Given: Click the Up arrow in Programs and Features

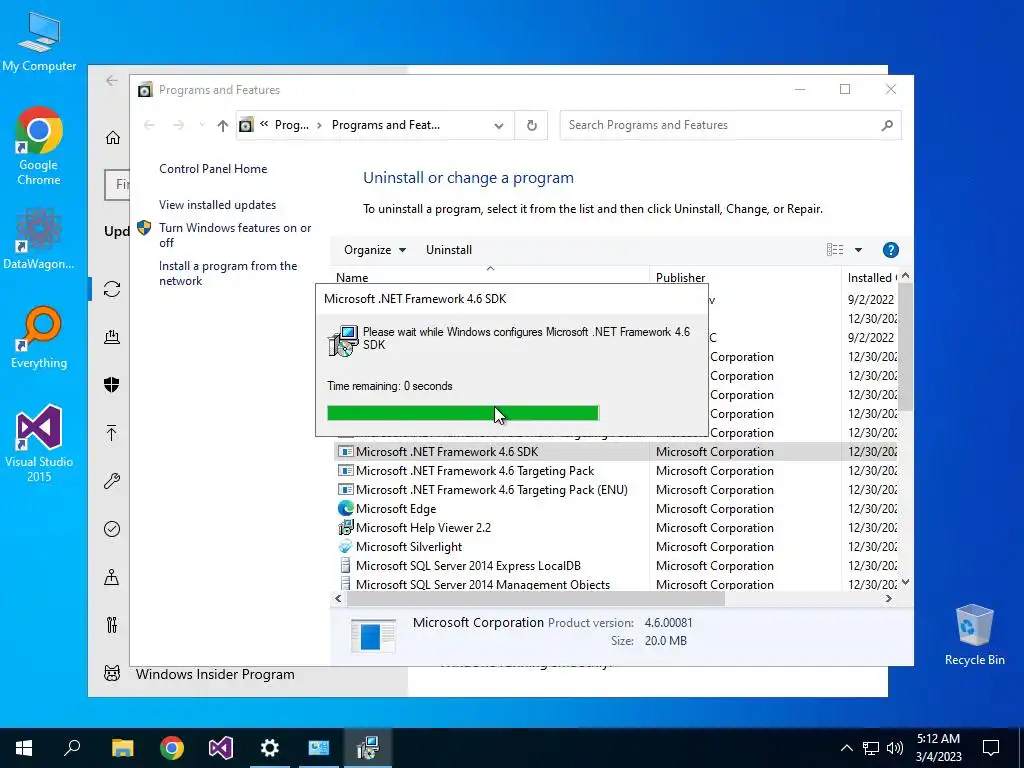Looking at the screenshot, I should 223,125.
